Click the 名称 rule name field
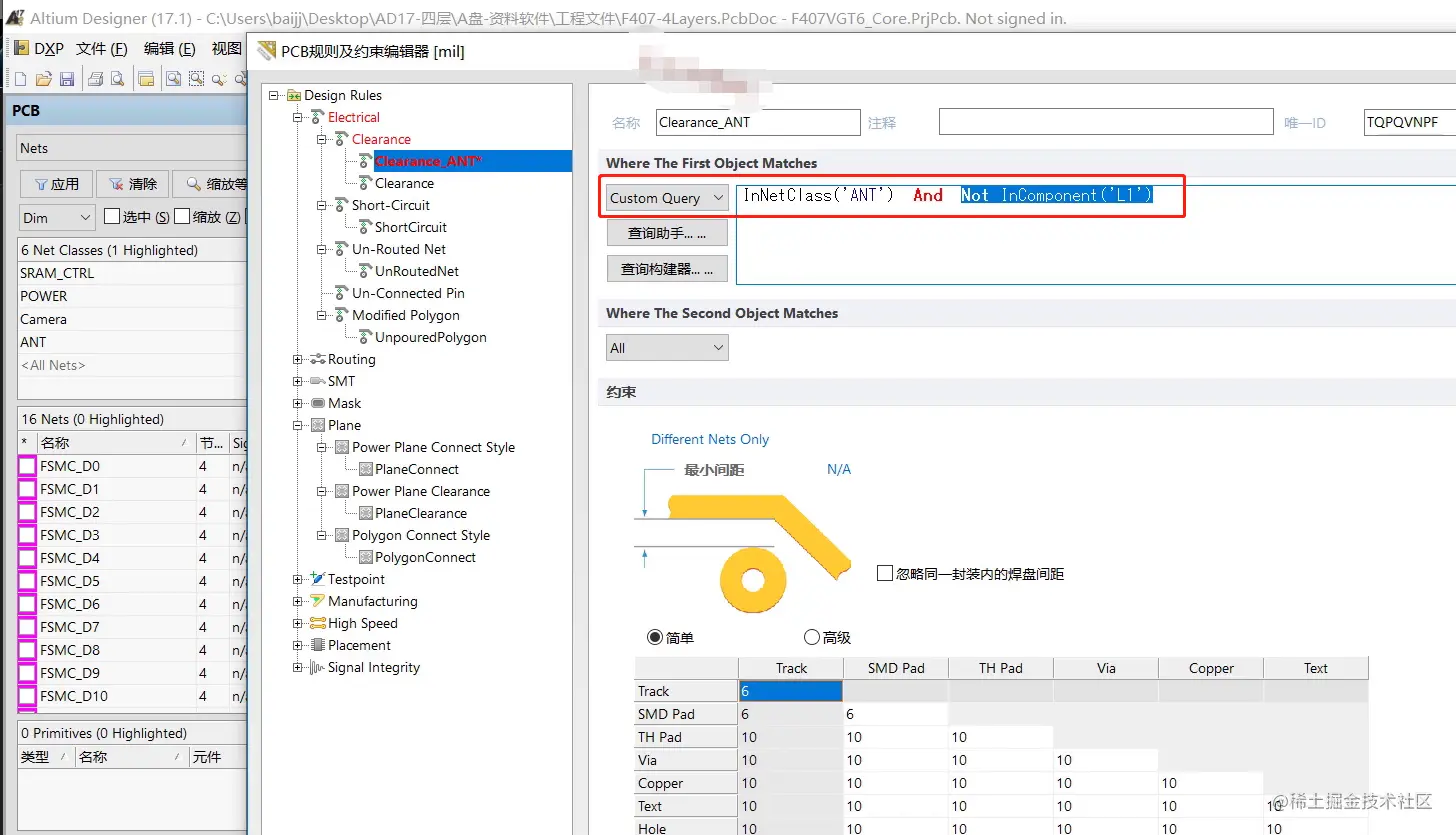The image size is (1456, 835). (758, 122)
